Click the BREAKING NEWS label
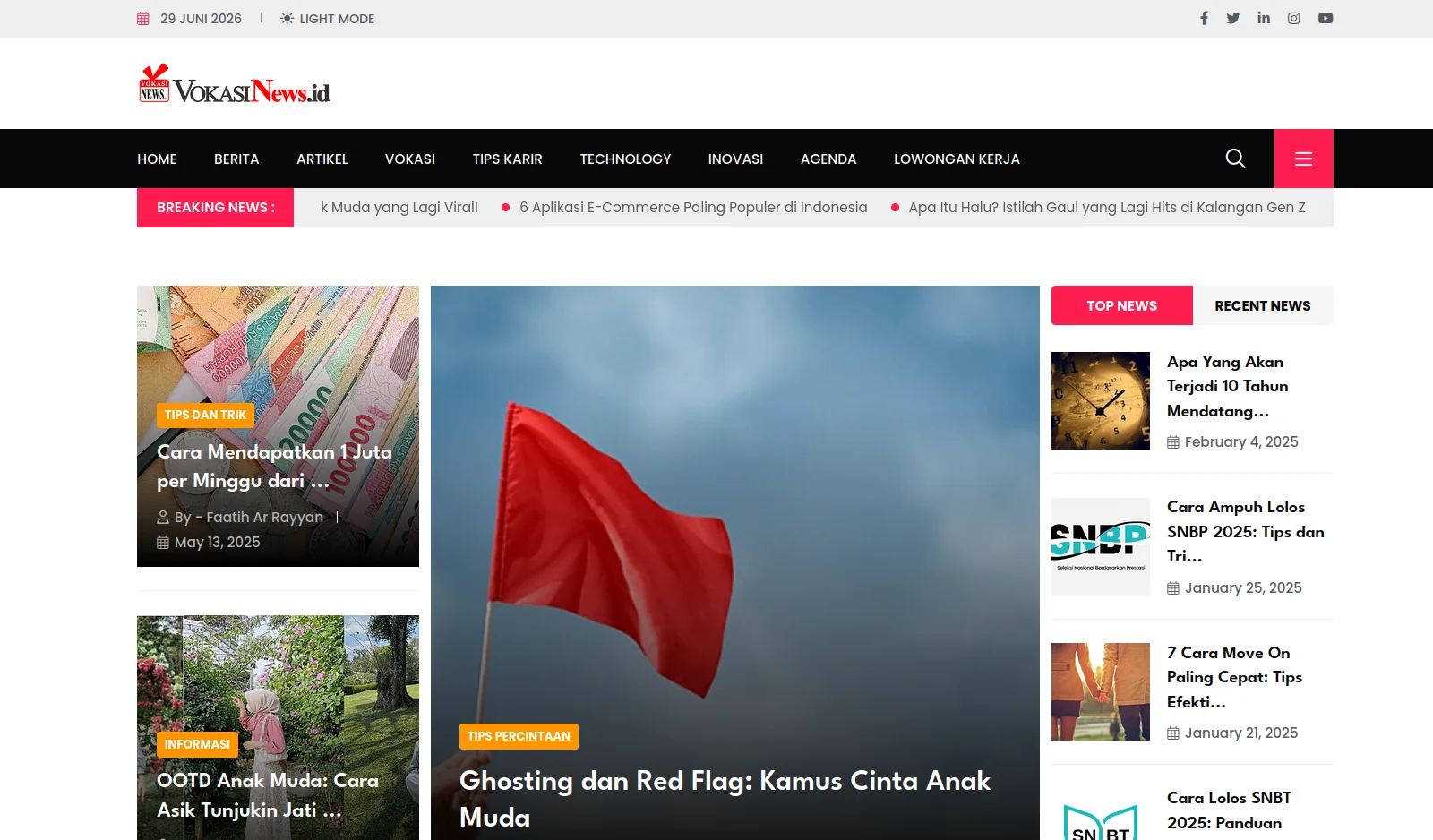The image size is (1433, 840). point(215,208)
